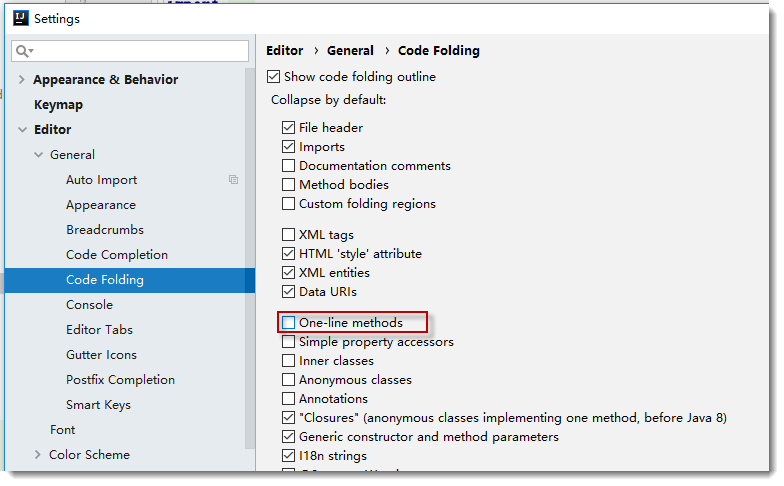The image size is (784, 486).
Task: Click the search magnifier icon
Action: (x=24, y=51)
